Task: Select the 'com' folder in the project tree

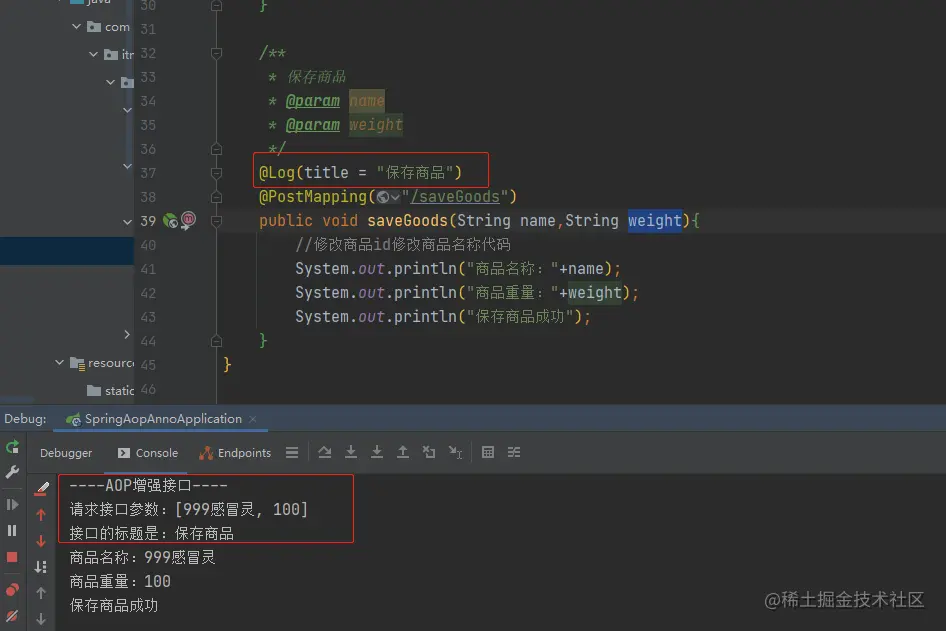Action: [x=109, y=27]
